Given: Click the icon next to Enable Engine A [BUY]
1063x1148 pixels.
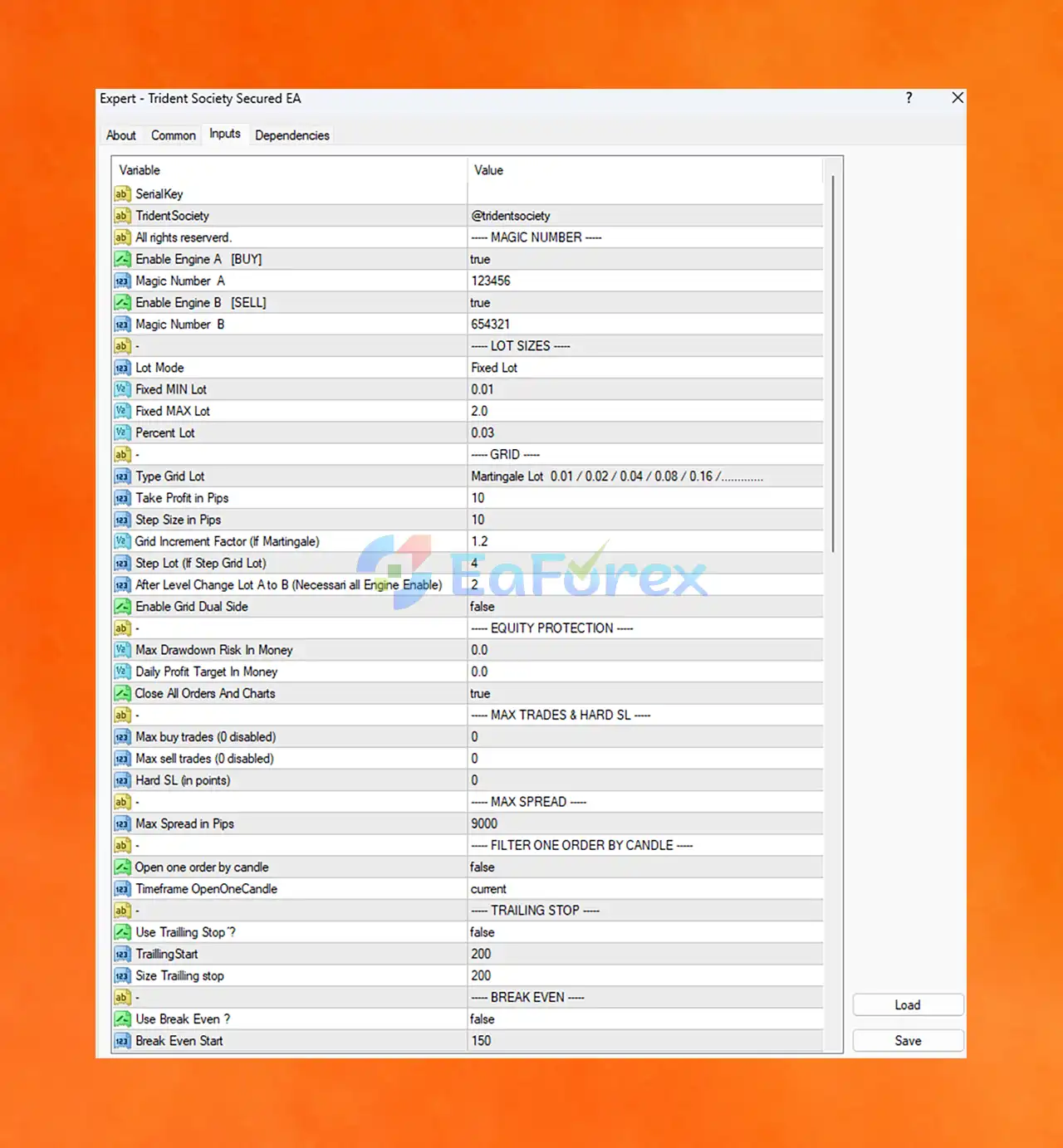Looking at the screenshot, I should [x=122, y=259].
